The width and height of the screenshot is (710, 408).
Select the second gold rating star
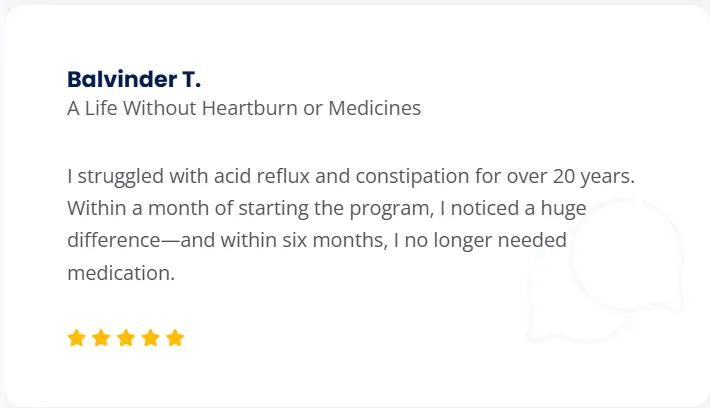click(x=101, y=338)
